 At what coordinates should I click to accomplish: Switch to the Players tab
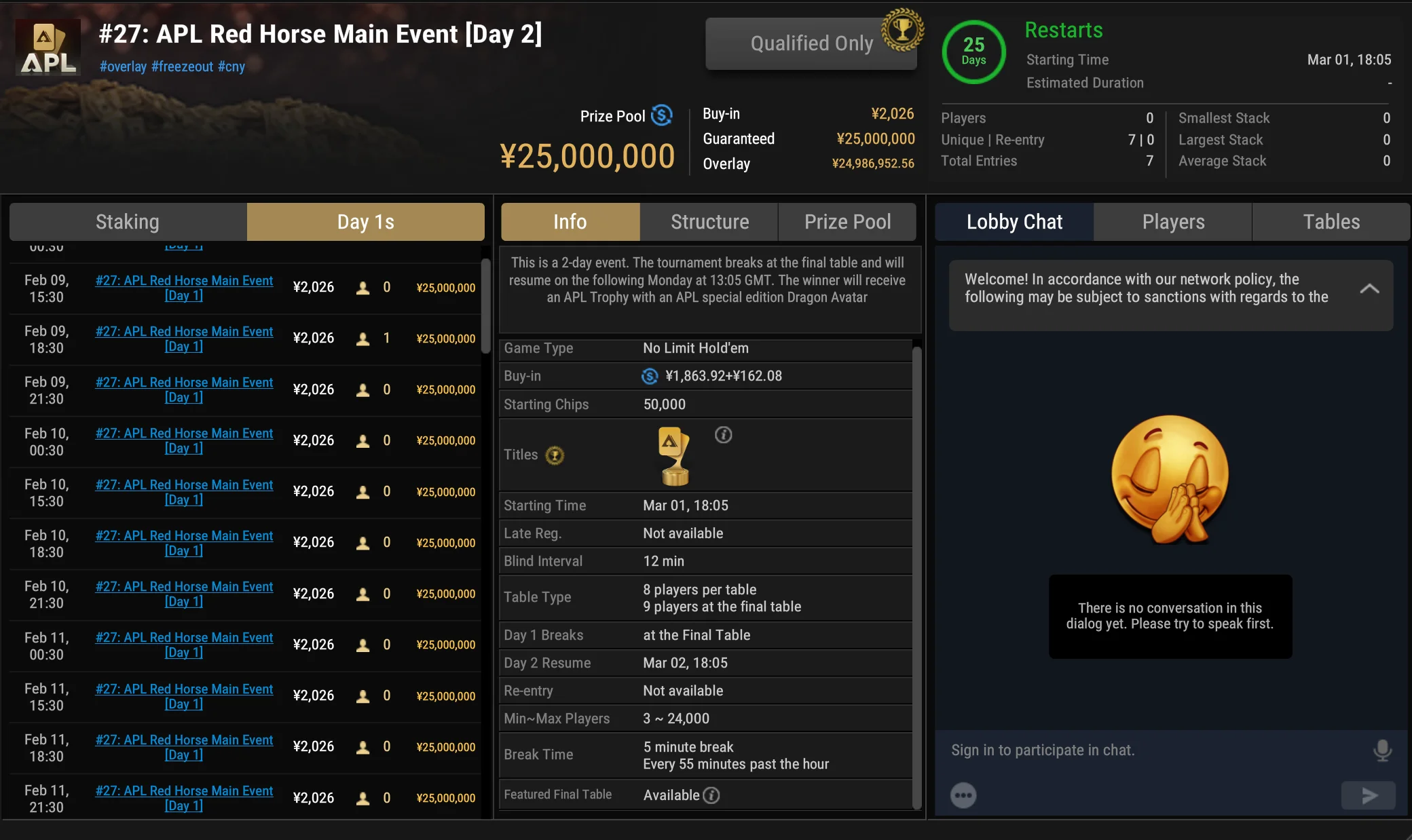[x=1173, y=222]
